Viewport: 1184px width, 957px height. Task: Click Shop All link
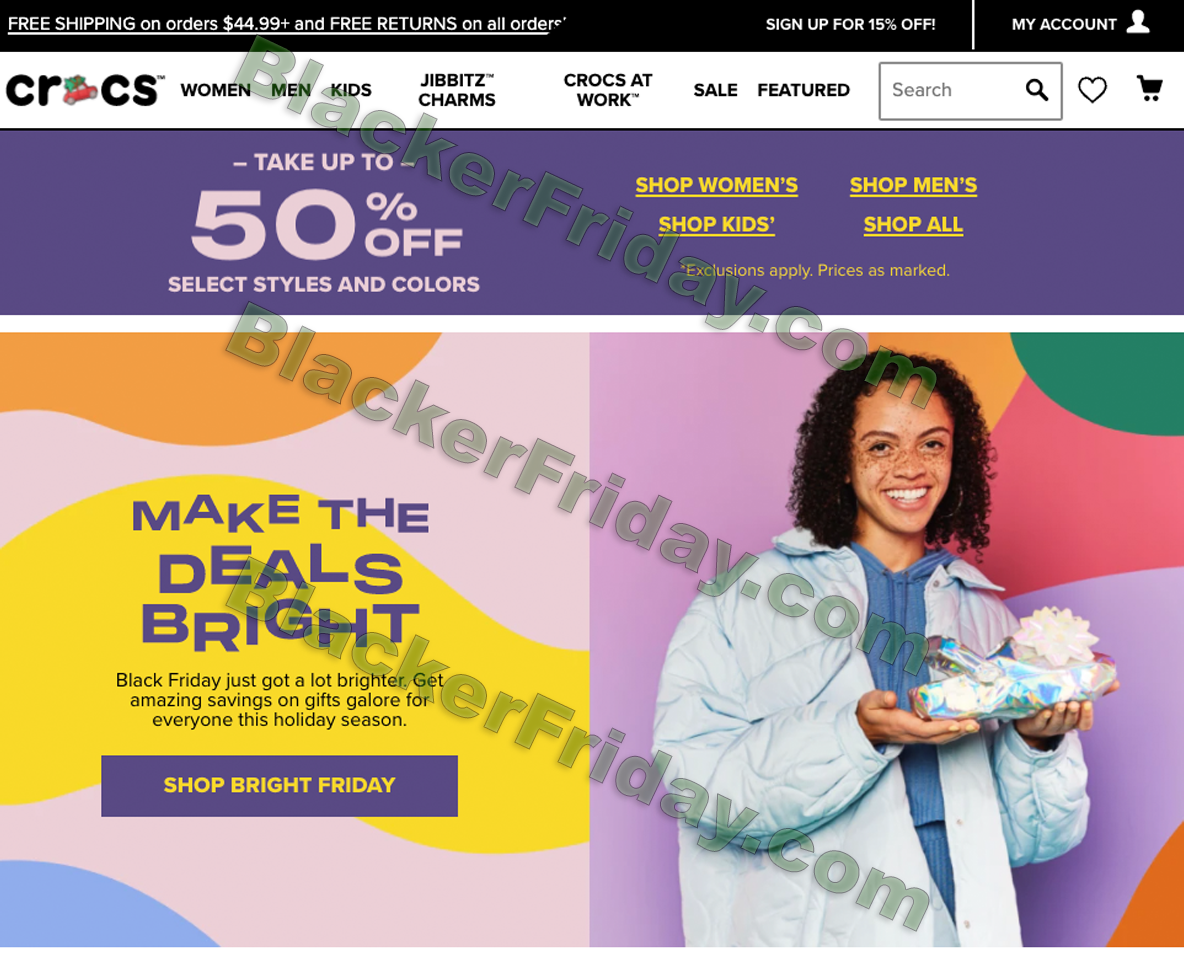913,224
